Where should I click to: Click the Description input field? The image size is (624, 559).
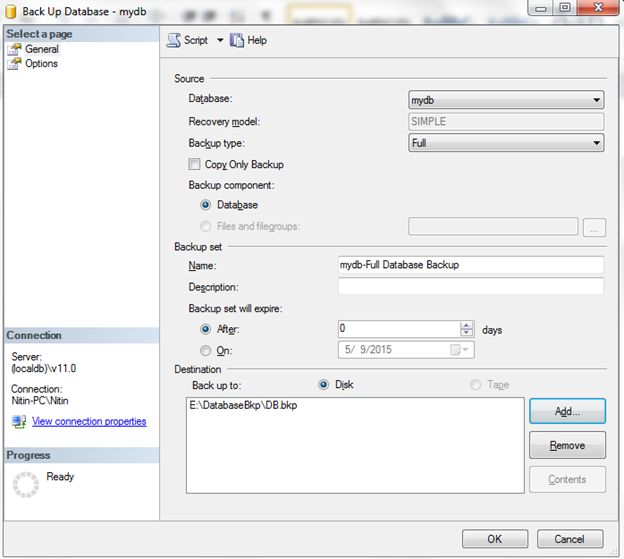[x=471, y=286]
